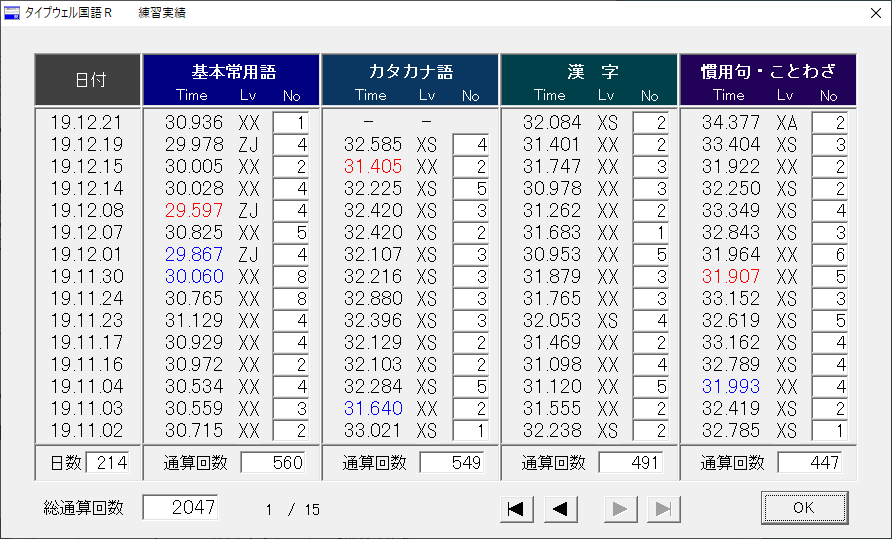Select the date 19.11.17
Image resolution: width=892 pixels, height=539 pixels.
(86, 343)
